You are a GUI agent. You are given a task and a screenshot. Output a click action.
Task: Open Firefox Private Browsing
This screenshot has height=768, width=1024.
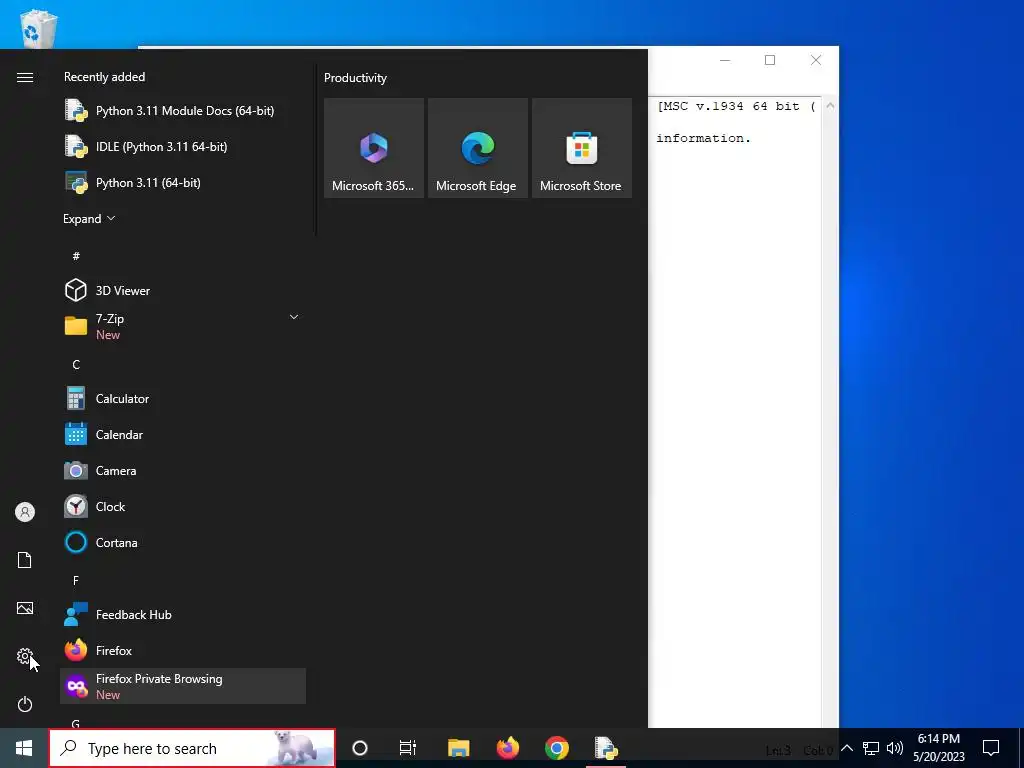click(x=183, y=686)
